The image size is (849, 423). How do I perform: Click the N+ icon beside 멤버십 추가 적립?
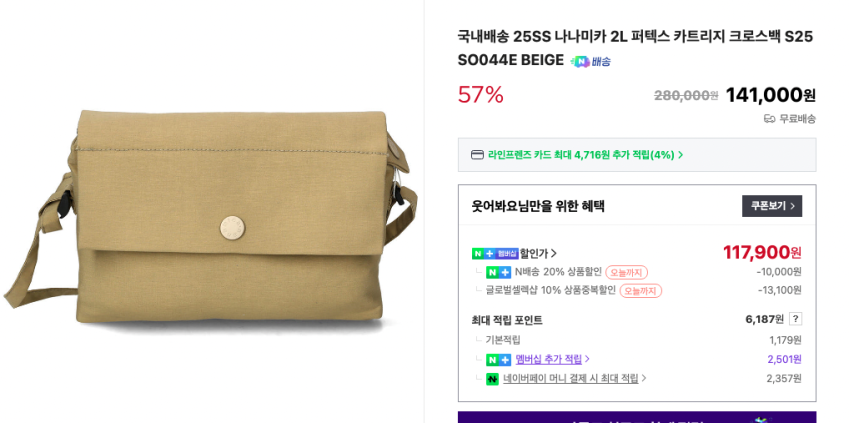(498, 360)
